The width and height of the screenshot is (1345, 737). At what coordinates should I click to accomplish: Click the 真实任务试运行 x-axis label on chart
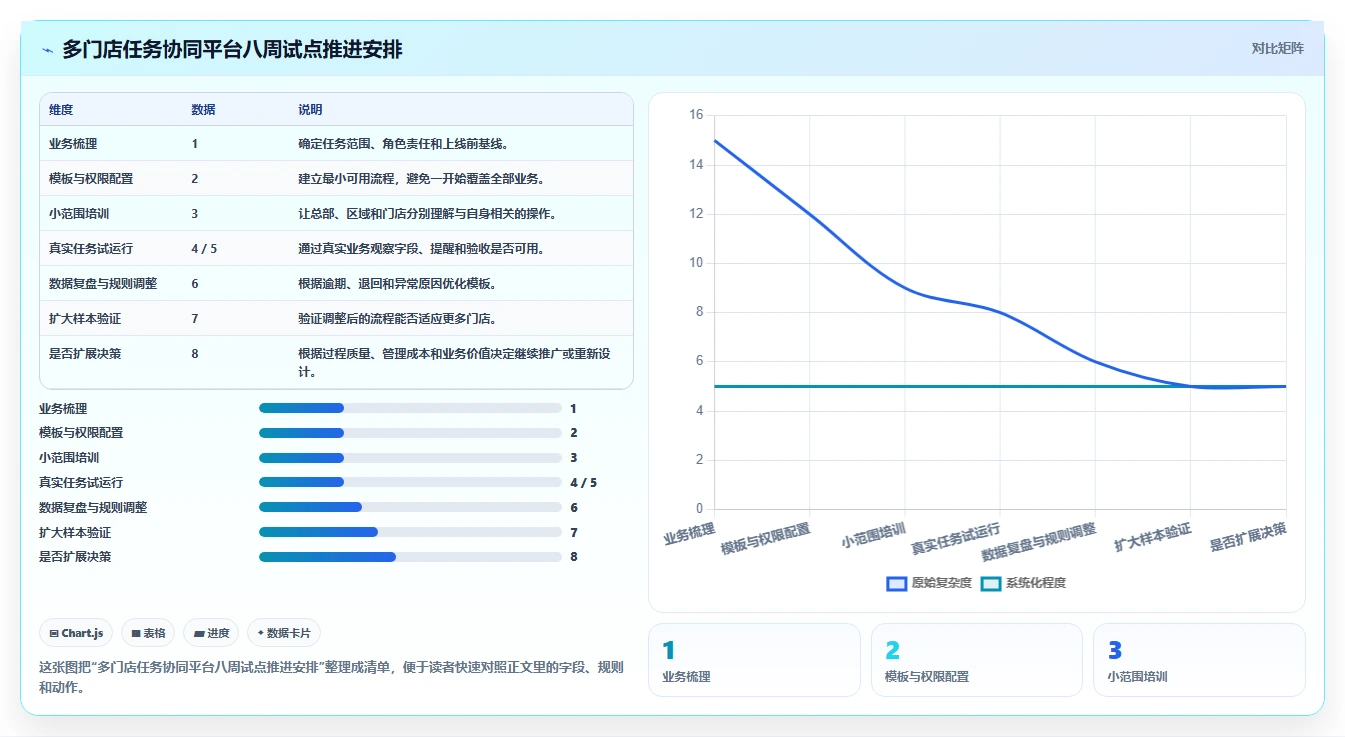[955, 539]
